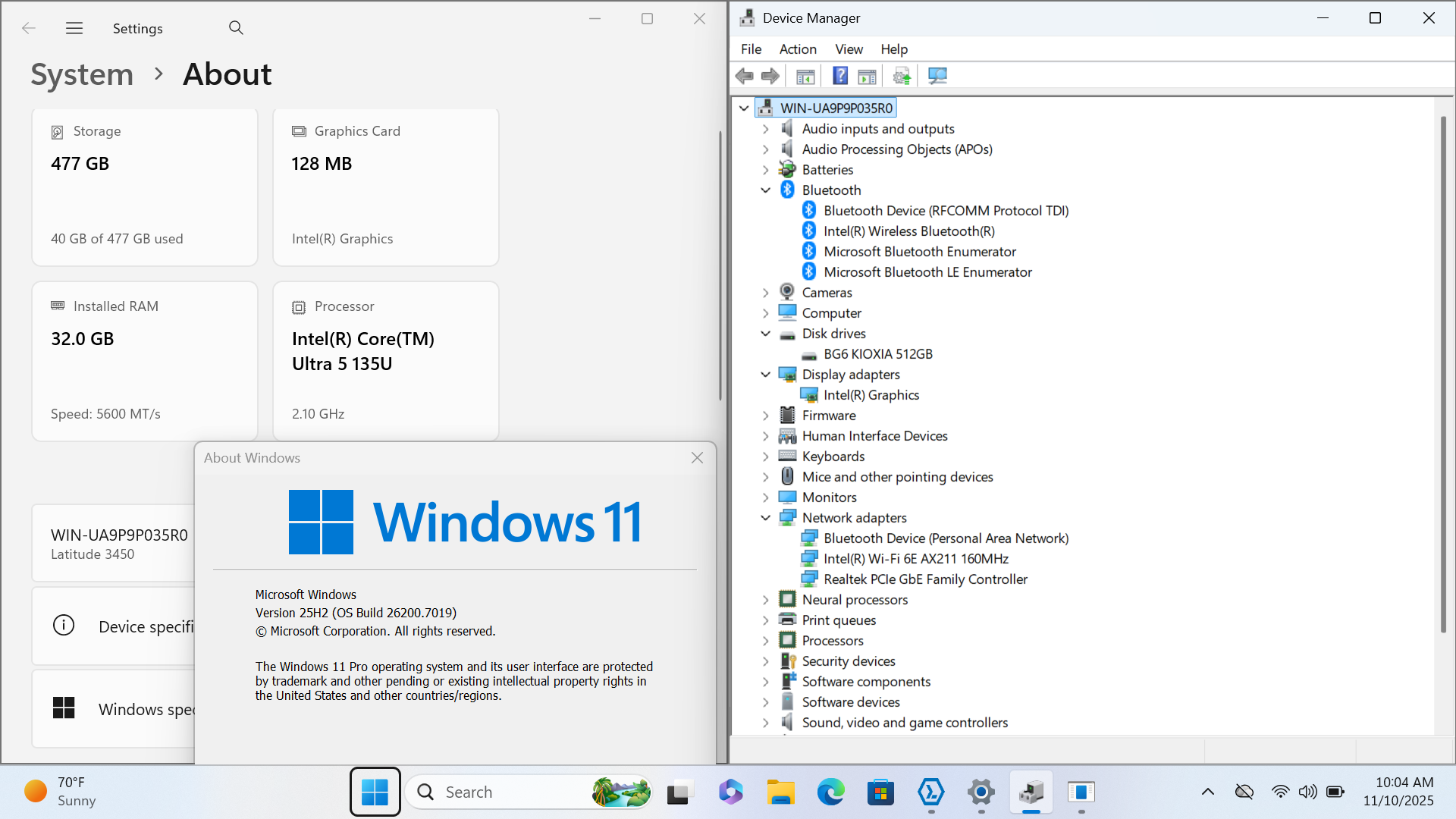Image resolution: width=1456 pixels, height=819 pixels.
Task: Open the Action menu in Device Manager
Action: pyautogui.click(x=798, y=49)
